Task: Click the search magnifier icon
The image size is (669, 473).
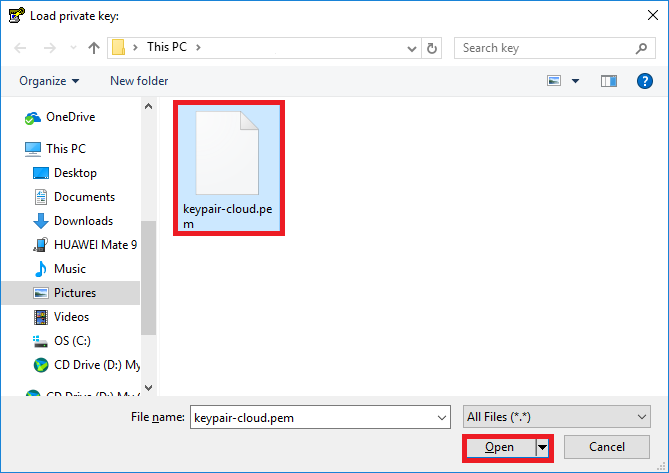Action: pos(641,48)
